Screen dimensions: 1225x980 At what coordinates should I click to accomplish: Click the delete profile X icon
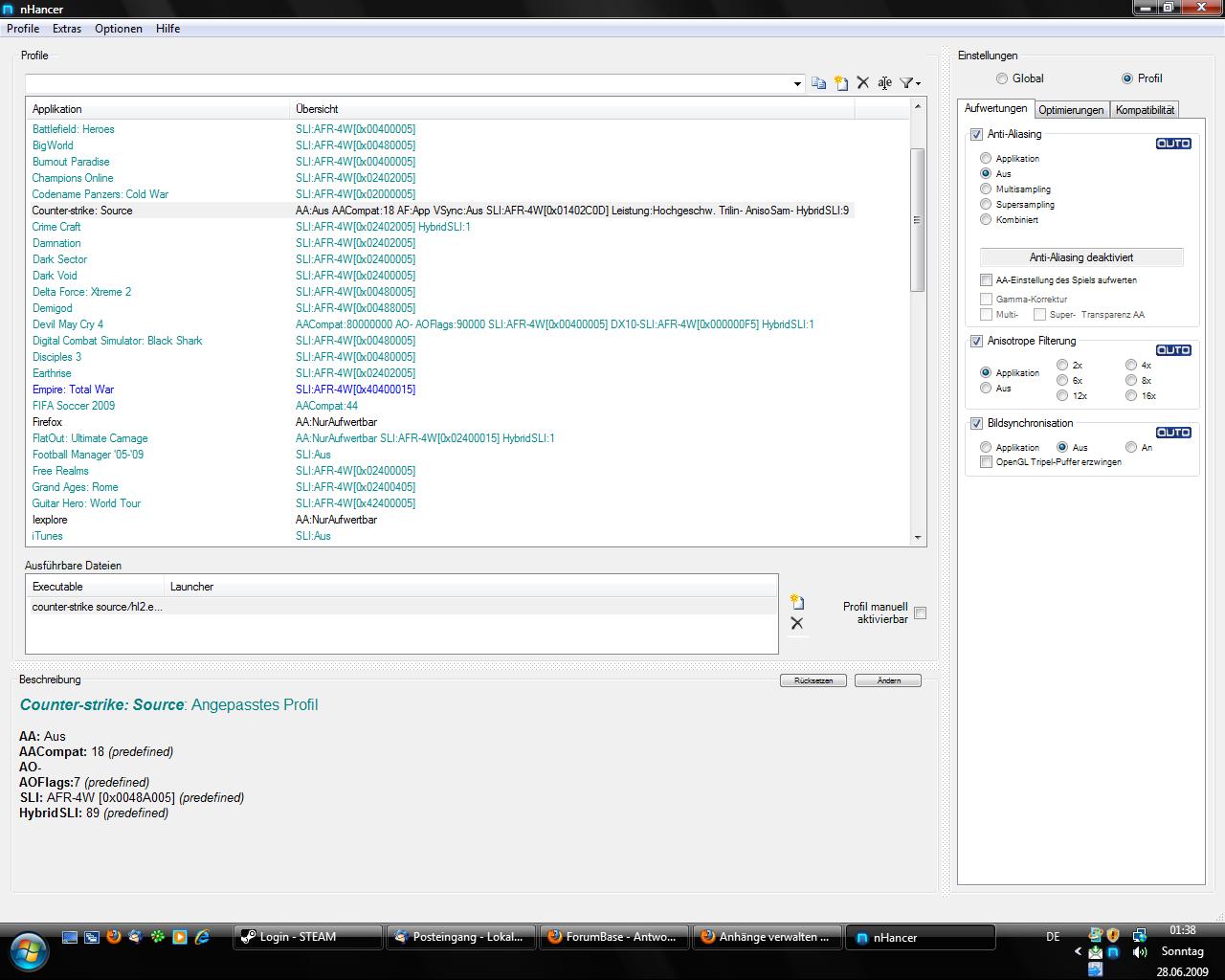coord(863,83)
